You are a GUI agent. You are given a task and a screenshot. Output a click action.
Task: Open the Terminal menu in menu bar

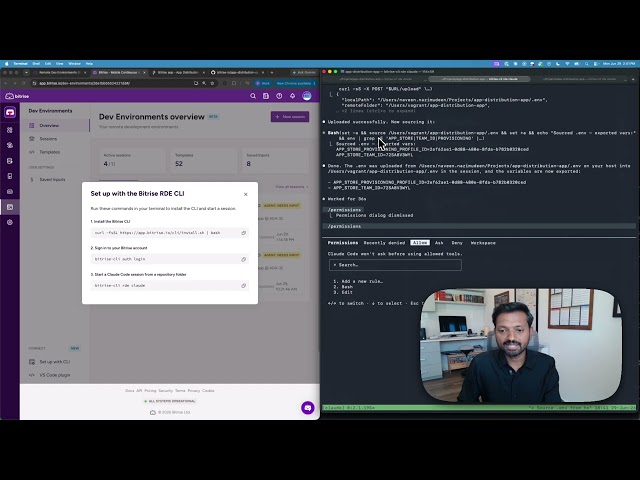pos(20,64)
